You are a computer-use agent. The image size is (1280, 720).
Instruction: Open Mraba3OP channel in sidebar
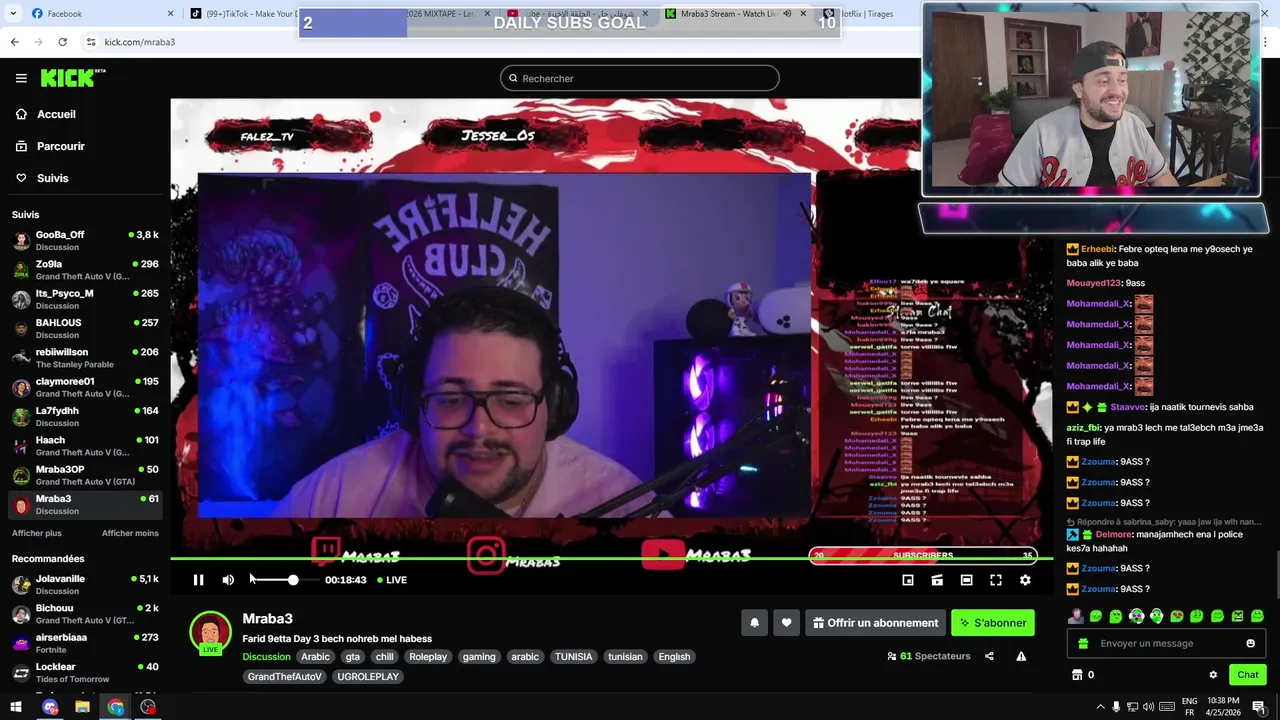(85, 475)
